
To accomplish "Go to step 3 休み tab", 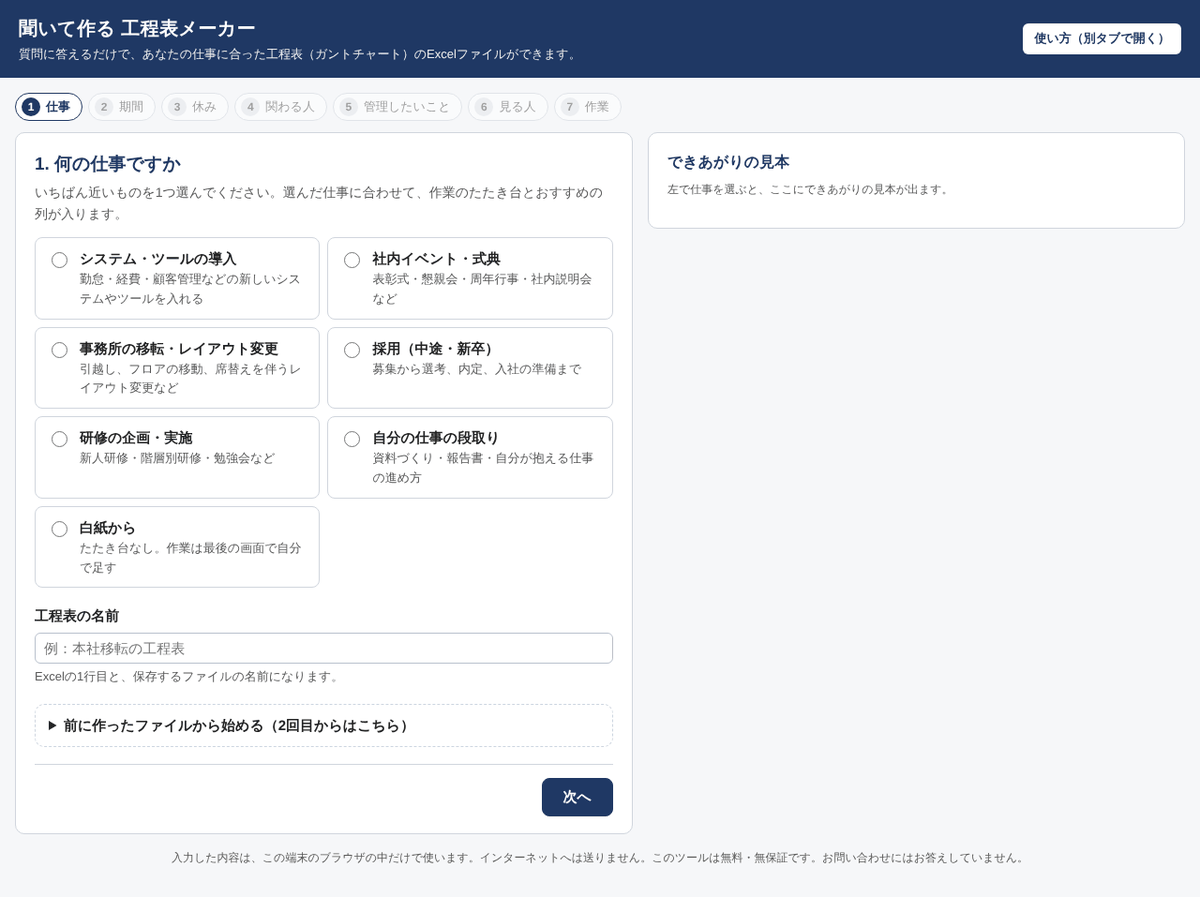I will click(195, 107).
